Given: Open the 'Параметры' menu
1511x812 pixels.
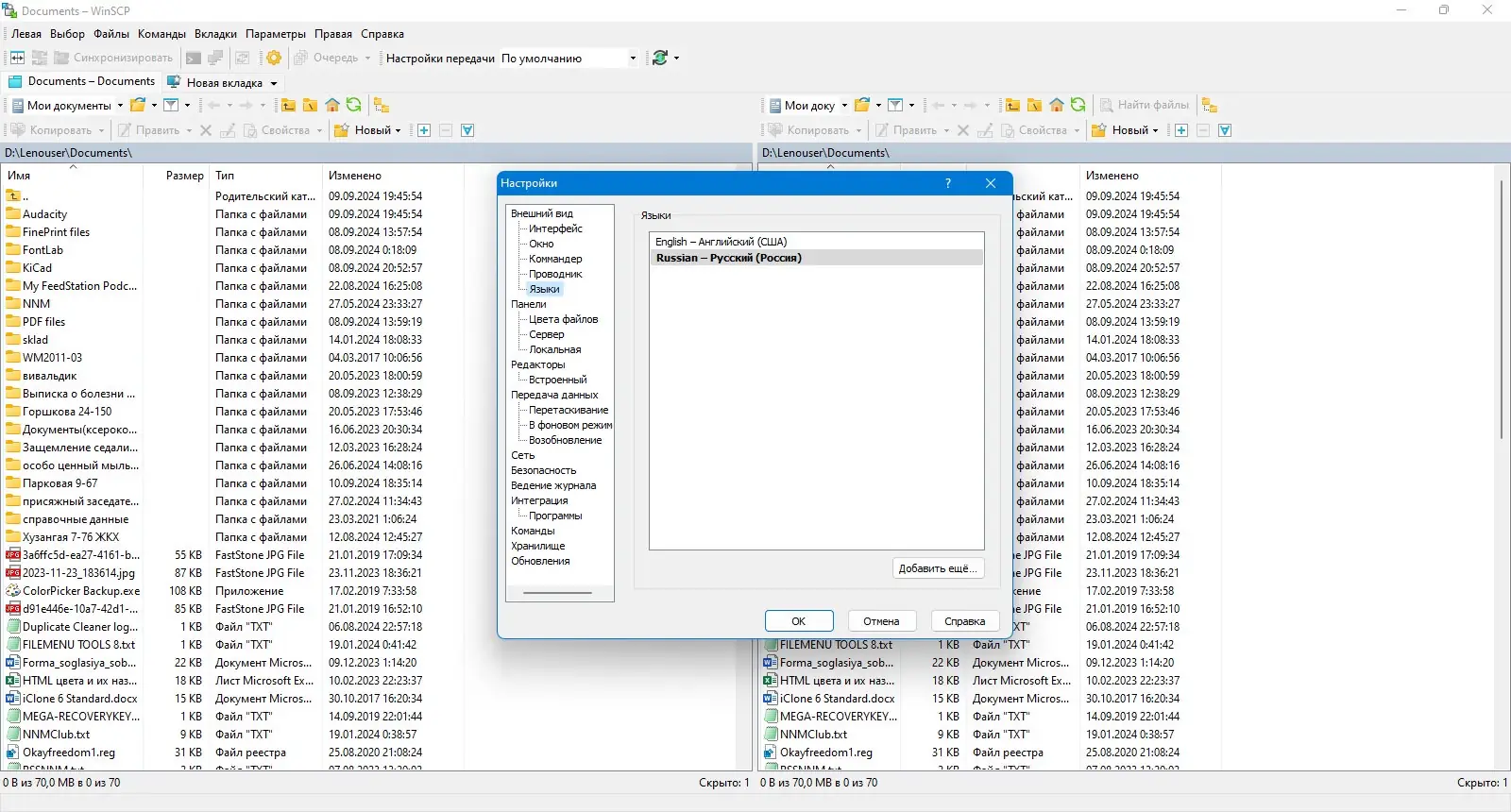Looking at the screenshot, I should pos(276,34).
